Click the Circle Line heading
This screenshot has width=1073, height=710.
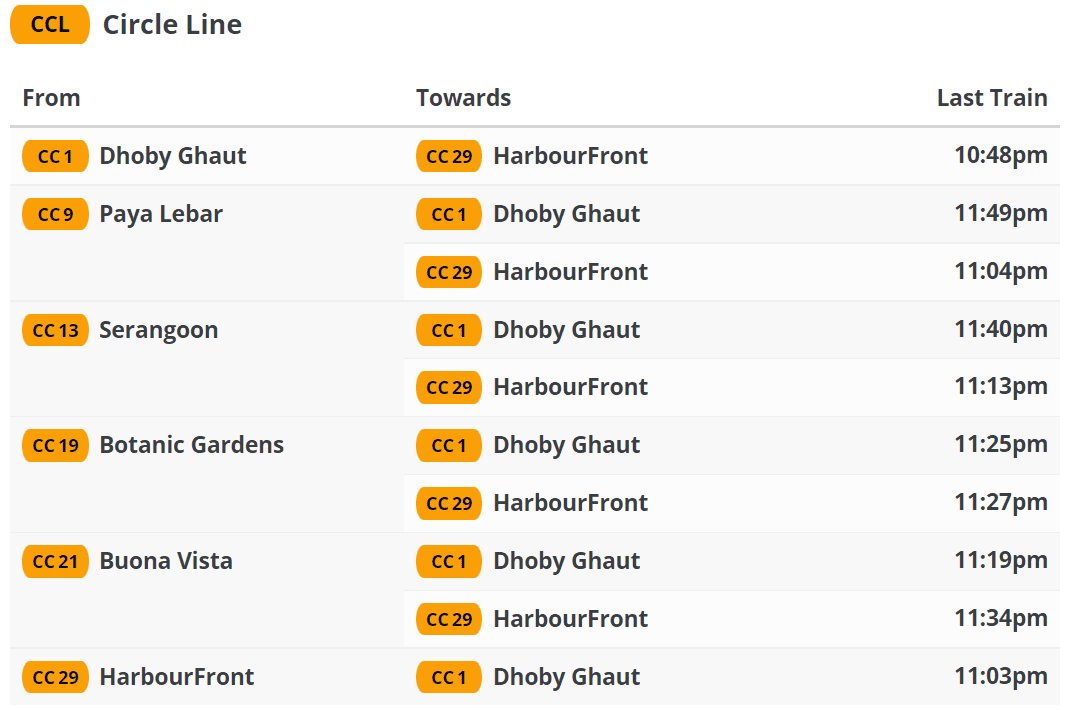[x=172, y=25]
